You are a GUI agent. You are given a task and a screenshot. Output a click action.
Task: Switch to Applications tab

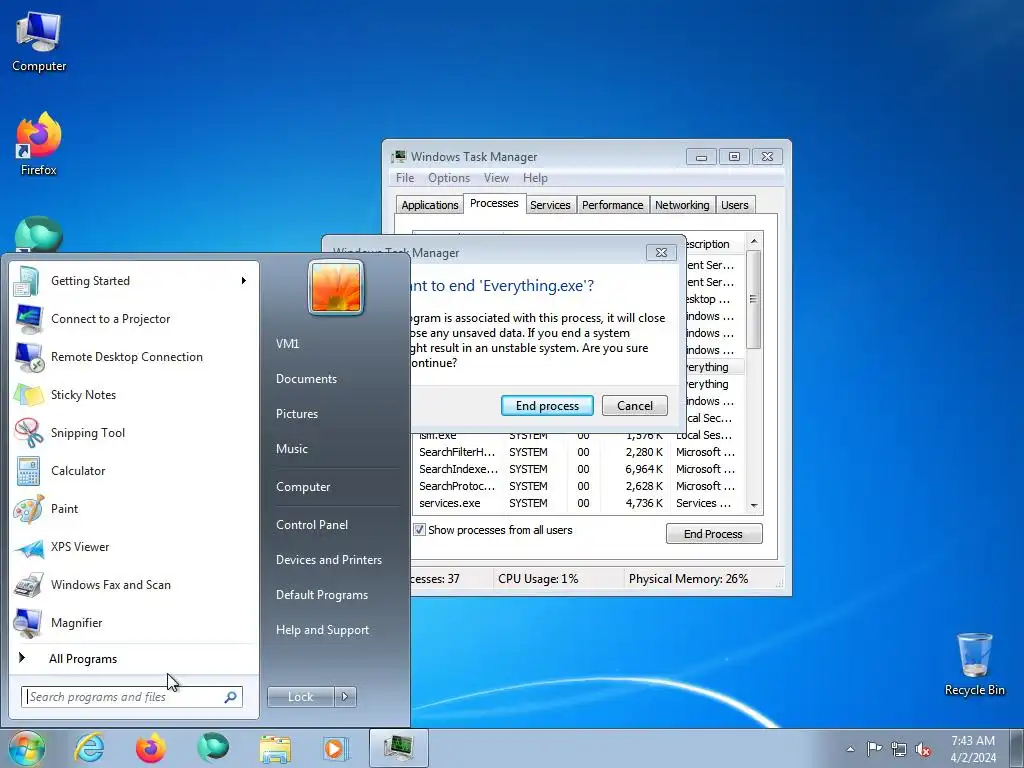pyautogui.click(x=430, y=205)
